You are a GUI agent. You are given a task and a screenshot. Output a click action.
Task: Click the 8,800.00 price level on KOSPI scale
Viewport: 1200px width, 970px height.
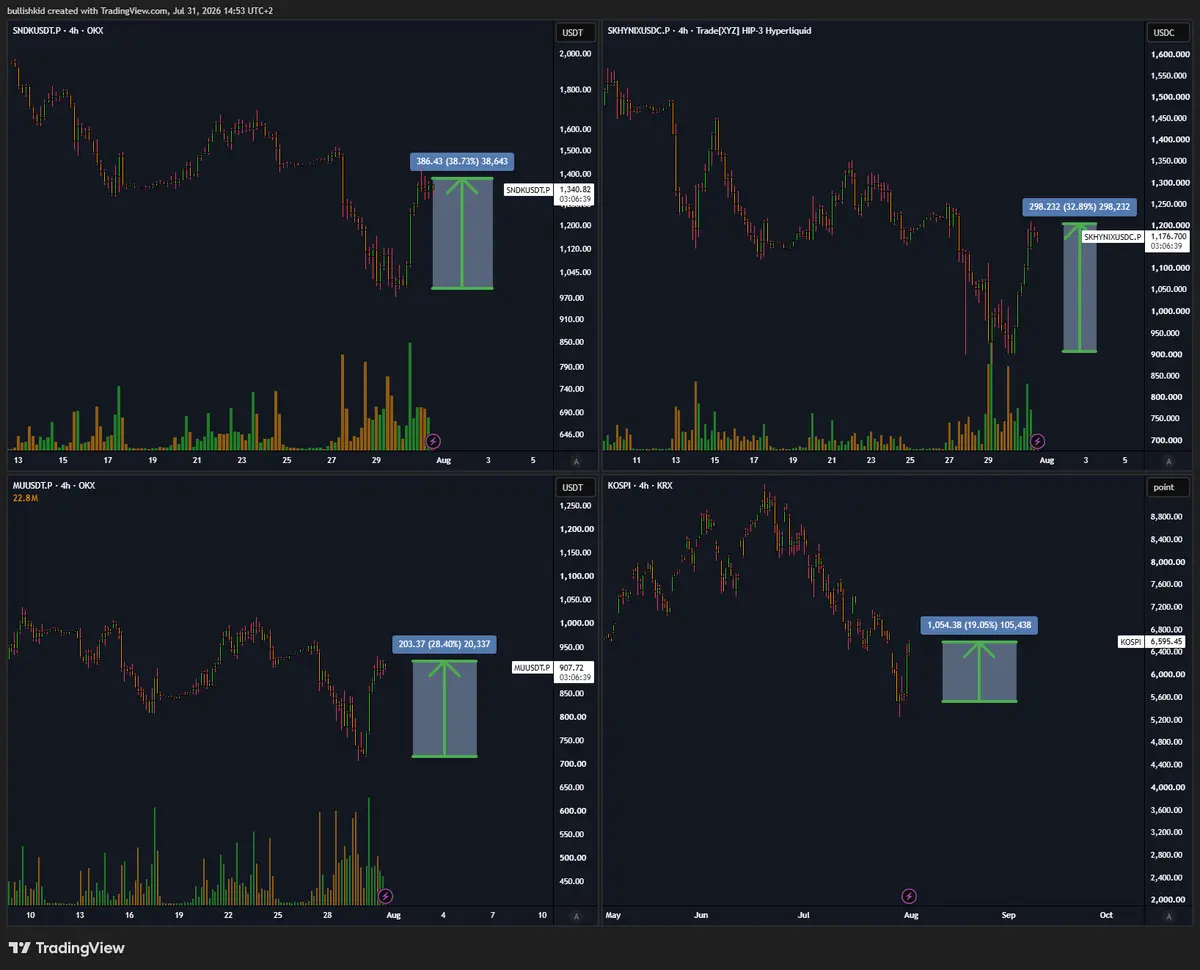coord(1168,517)
